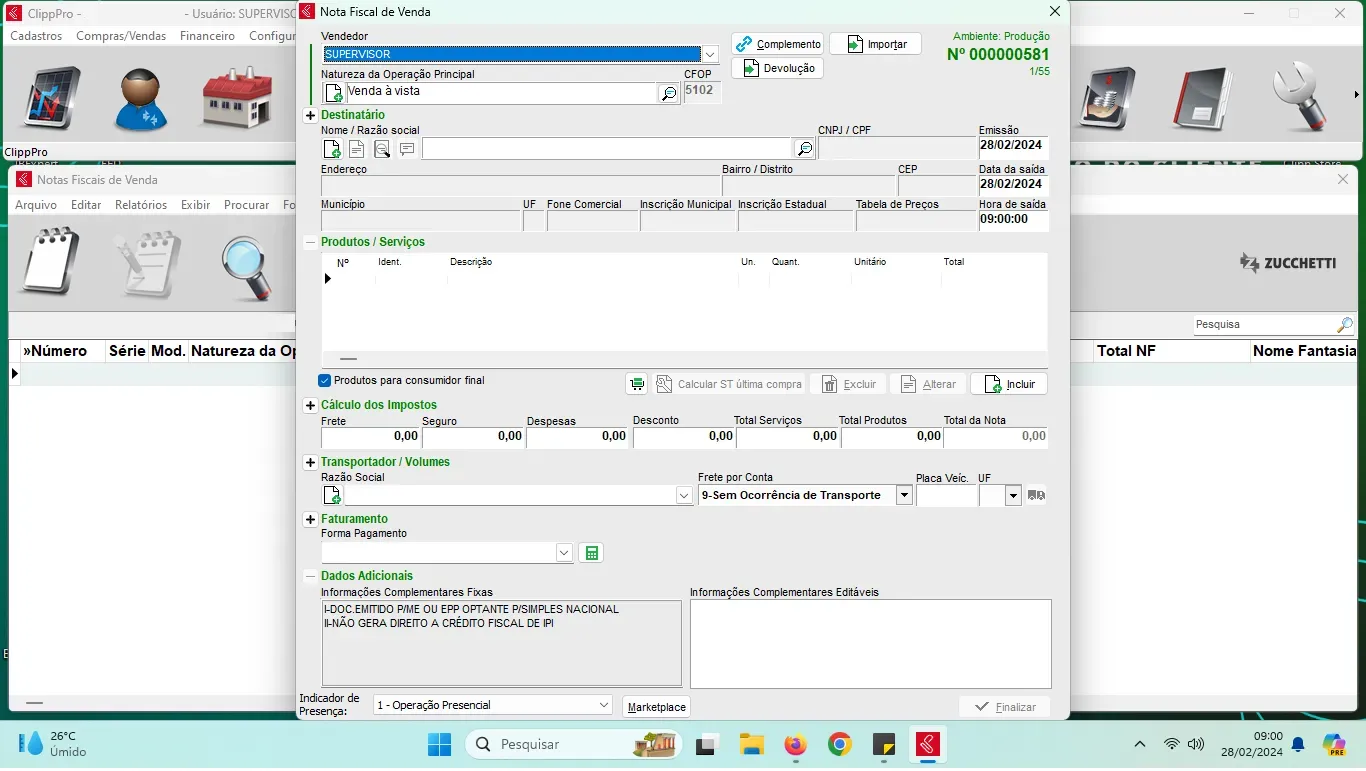Open the Indicador de Presença dropdown
1366x771 pixels.
coord(604,705)
